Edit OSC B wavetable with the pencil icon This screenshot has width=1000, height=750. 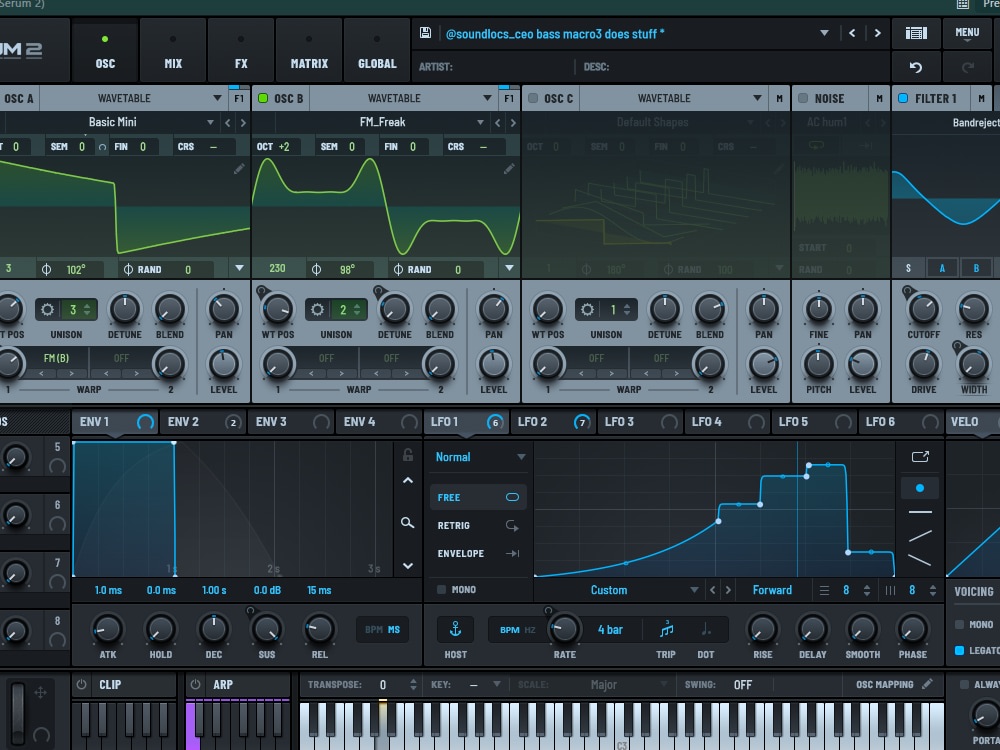tap(509, 169)
